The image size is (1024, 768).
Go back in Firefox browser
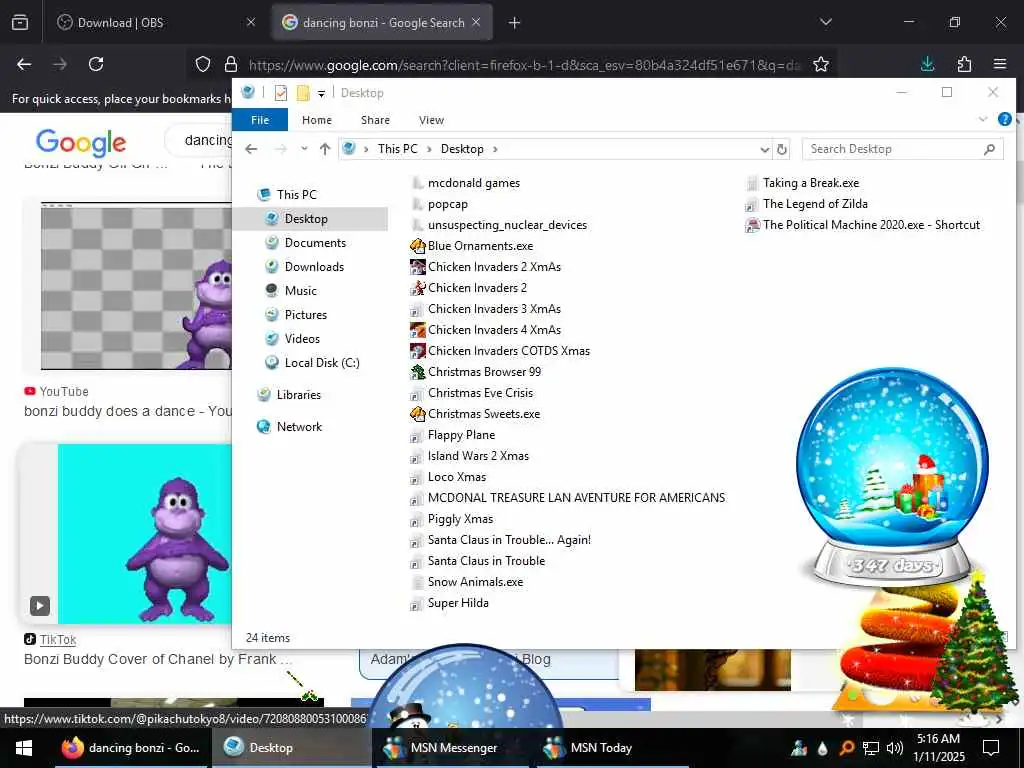24,64
